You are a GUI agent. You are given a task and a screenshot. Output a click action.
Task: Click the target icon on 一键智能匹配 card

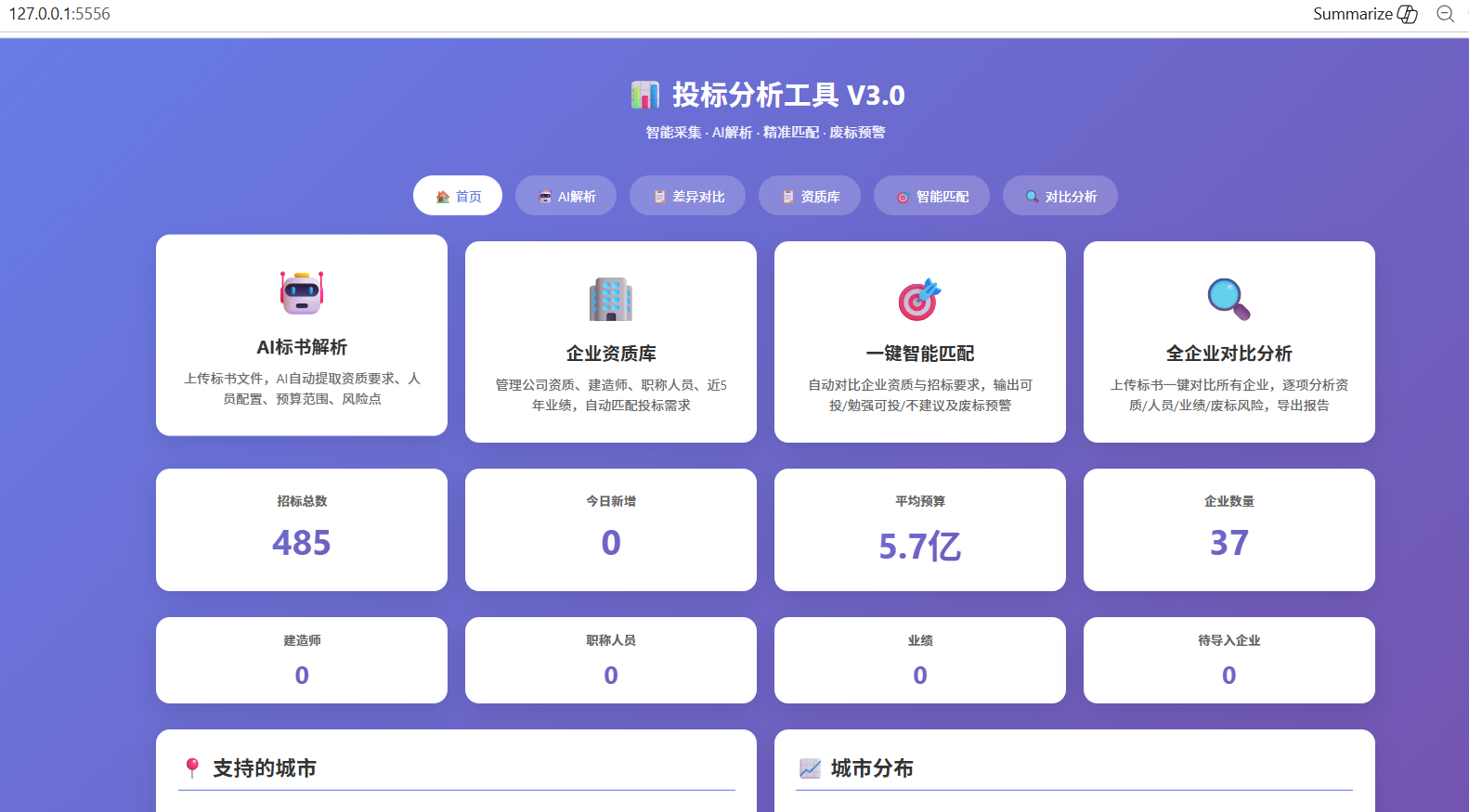920,299
